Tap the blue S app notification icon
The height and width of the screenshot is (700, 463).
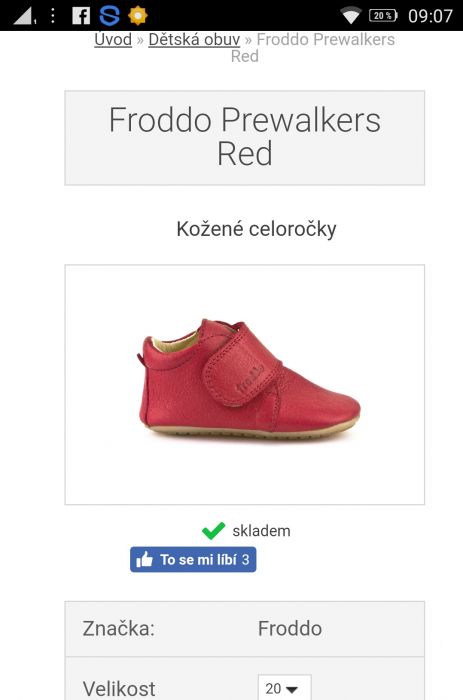point(109,16)
